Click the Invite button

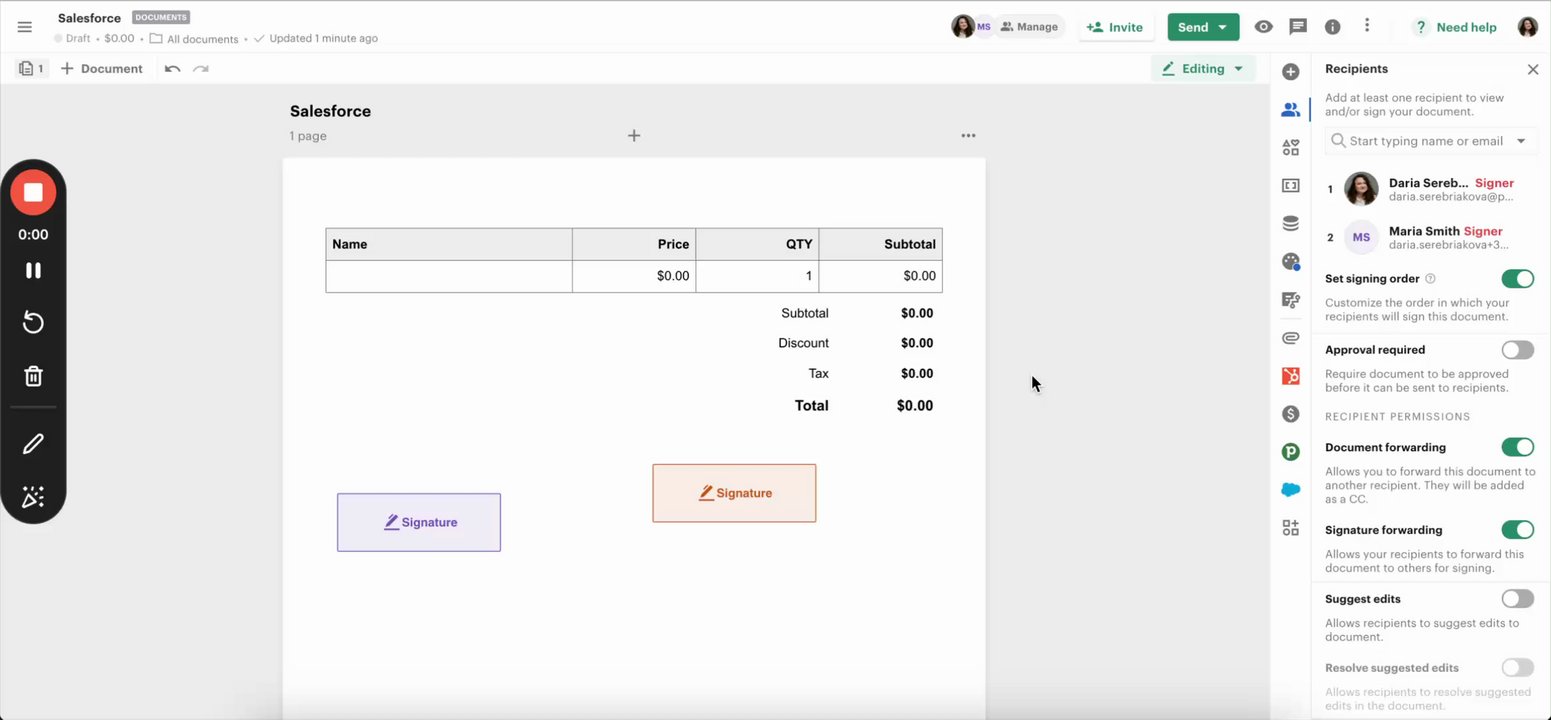click(x=1116, y=27)
